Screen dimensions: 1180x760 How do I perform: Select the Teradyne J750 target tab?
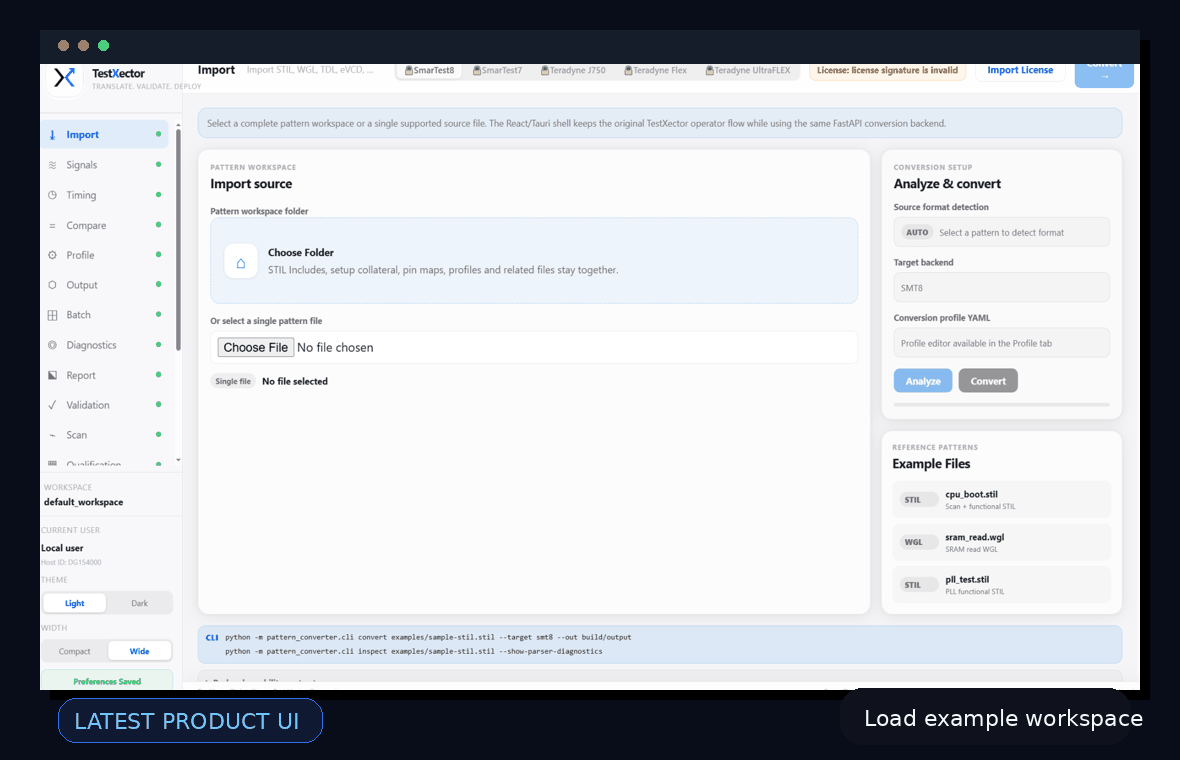[x=573, y=71]
